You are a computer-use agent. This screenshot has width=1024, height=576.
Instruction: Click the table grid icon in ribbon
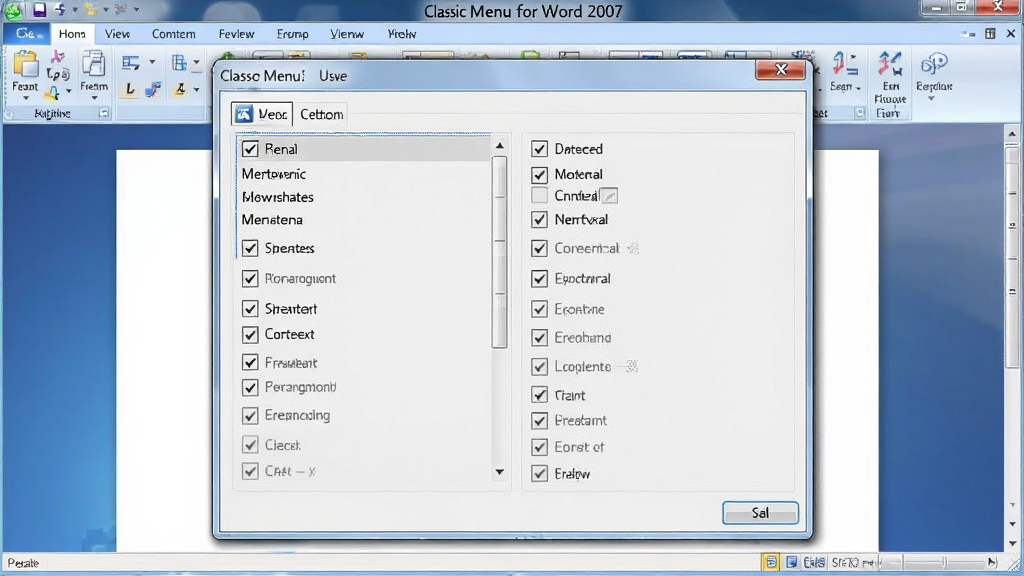pyautogui.click(x=179, y=63)
